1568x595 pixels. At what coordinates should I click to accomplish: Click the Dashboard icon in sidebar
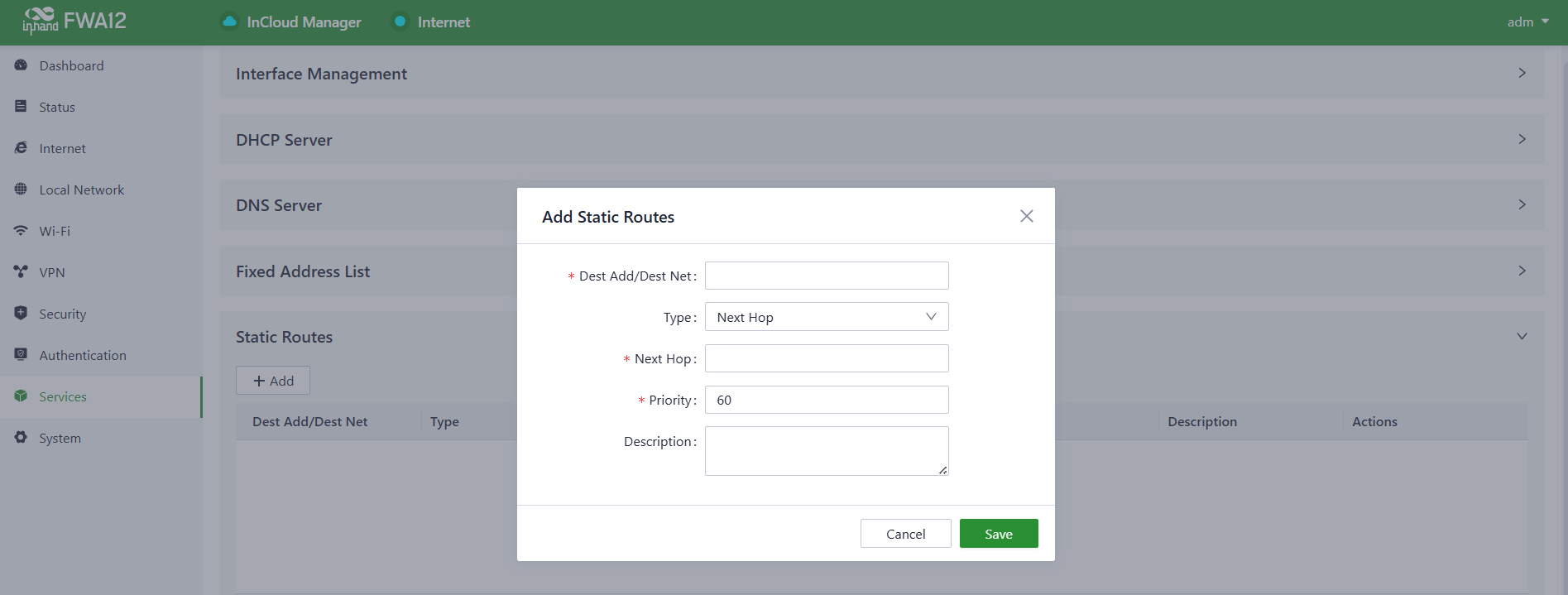tap(21, 65)
